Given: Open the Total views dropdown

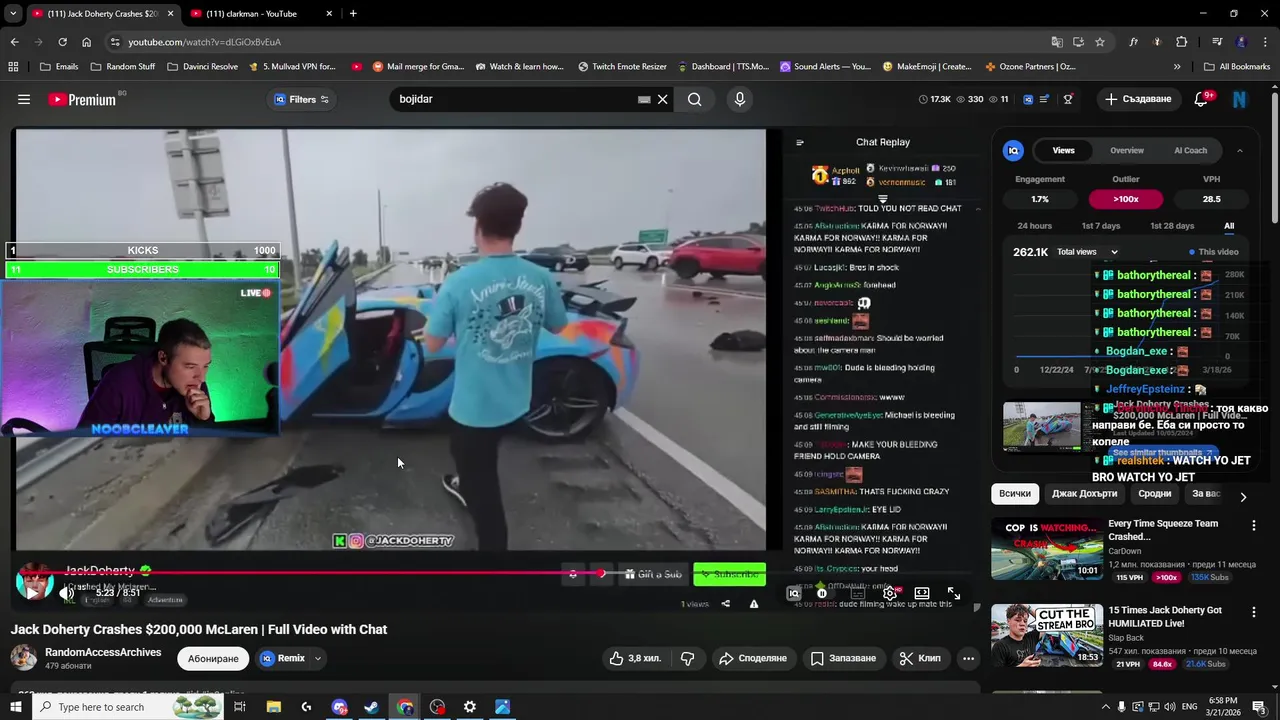Looking at the screenshot, I should point(1087,252).
